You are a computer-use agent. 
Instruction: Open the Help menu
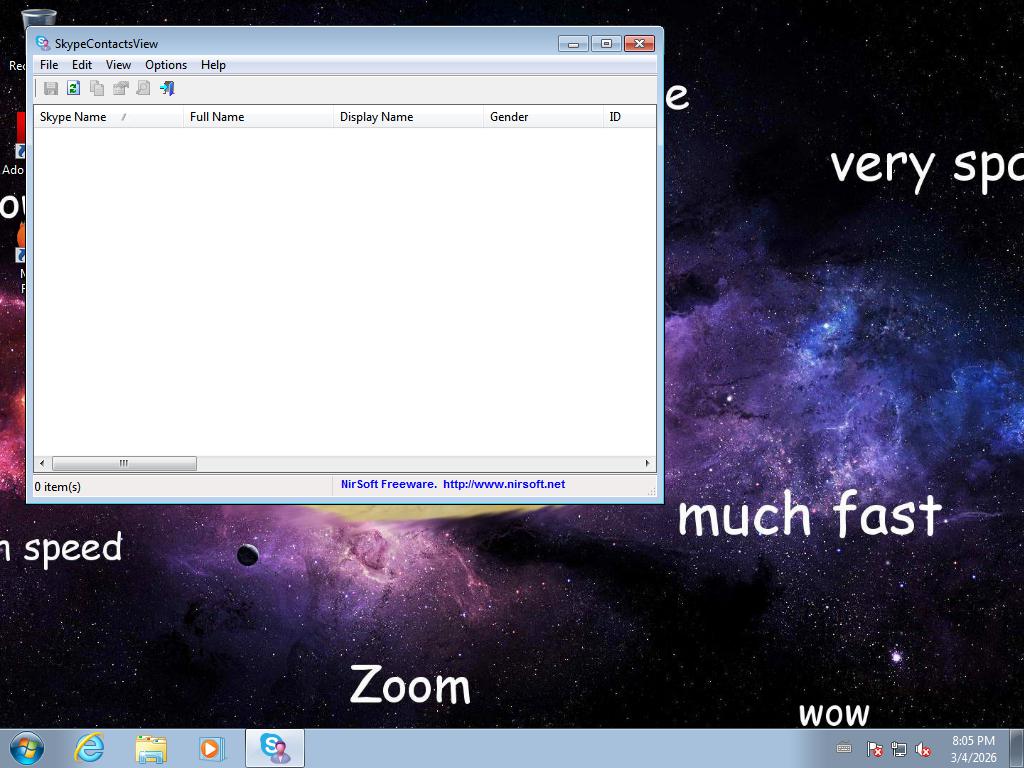pyautogui.click(x=213, y=65)
